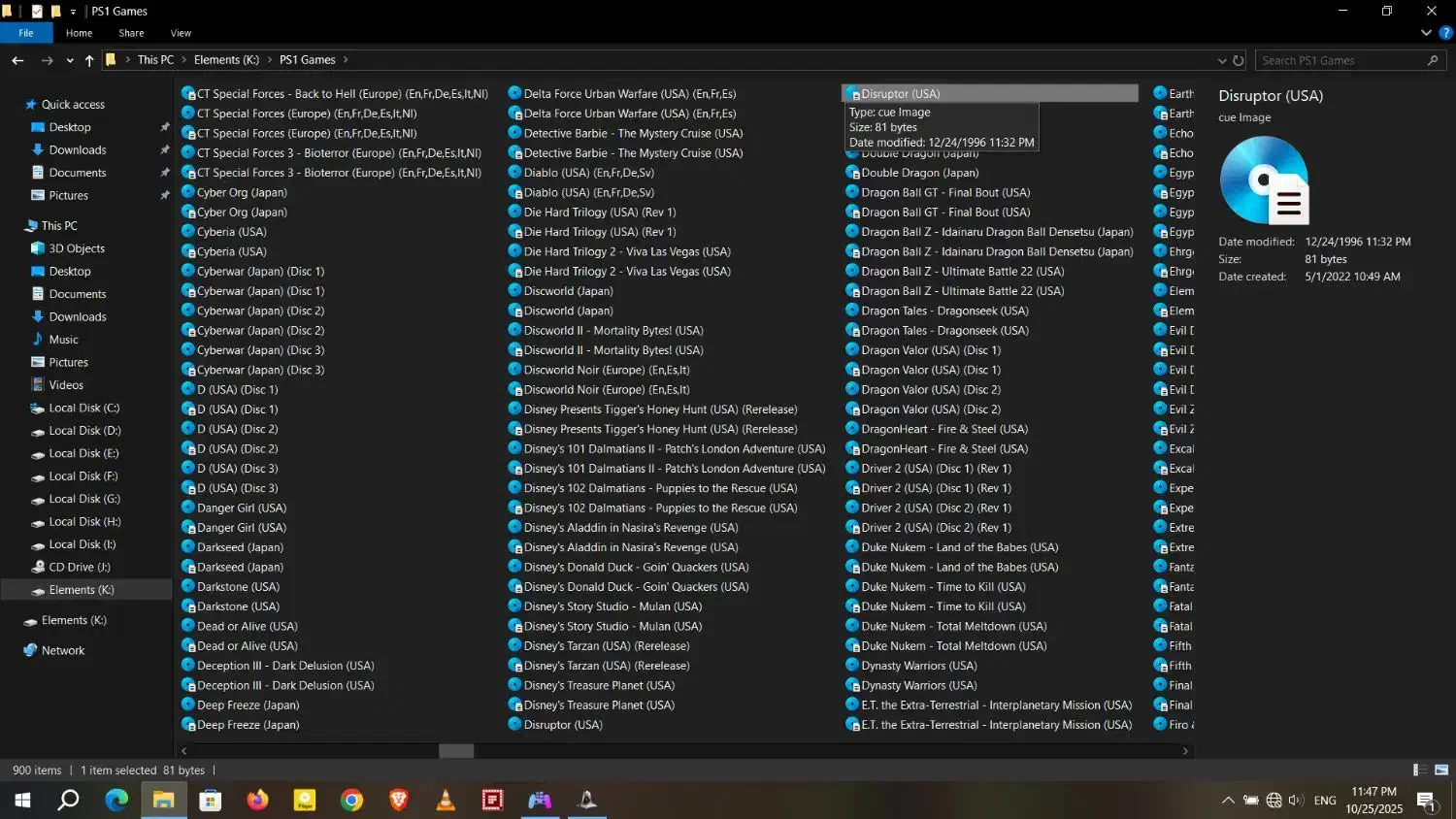
Task: Switch to details view layout
Action: click(x=1419, y=770)
